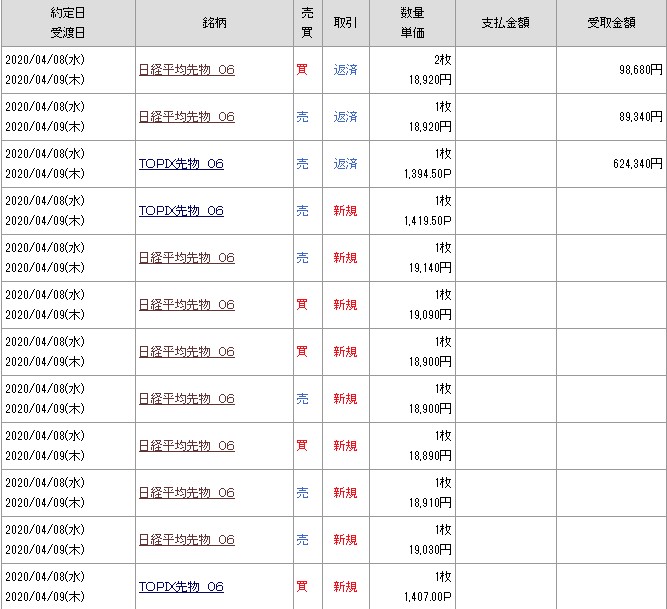This screenshot has width=667, height=609.
Task: Open 日経平均先物 06 link priced 18,890円
Action: [186, 446]
